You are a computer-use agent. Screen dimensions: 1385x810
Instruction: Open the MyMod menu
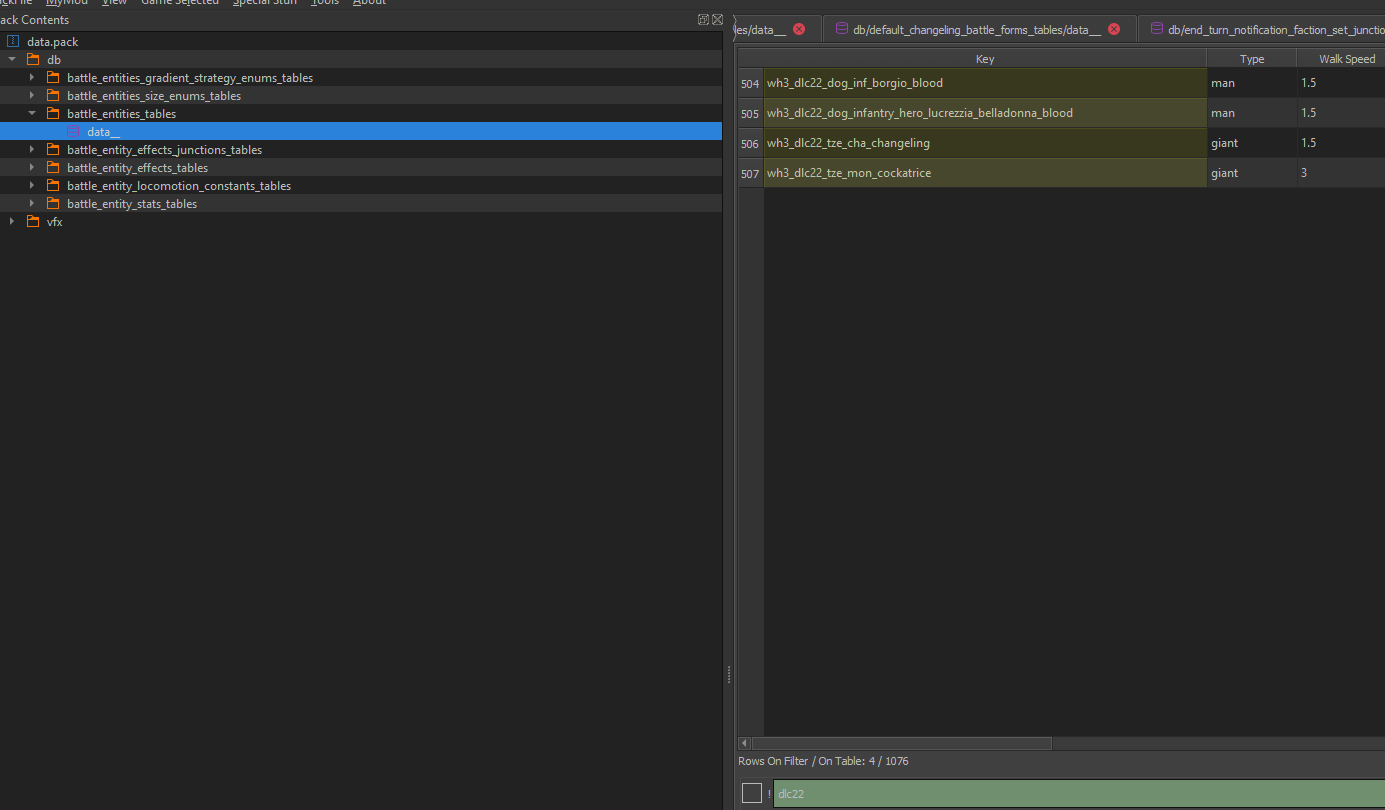pos(67,3)
